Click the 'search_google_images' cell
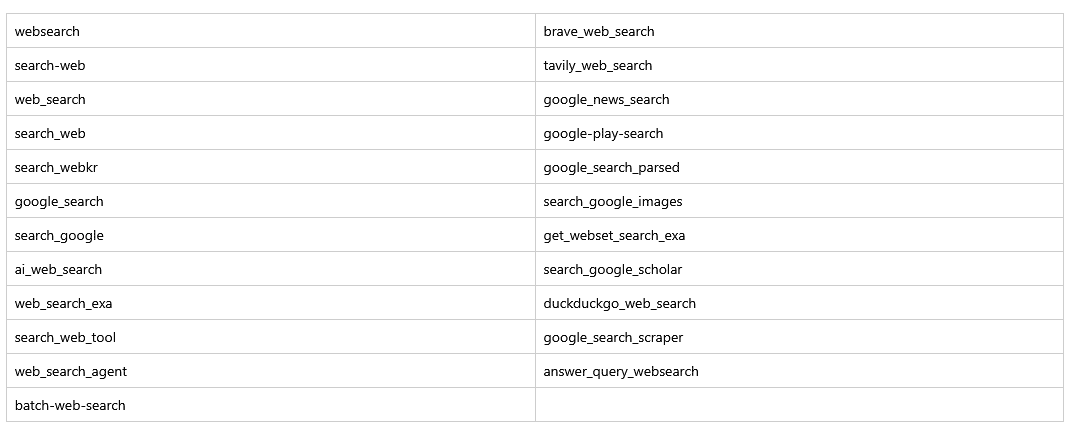This screenshot has height=440, width=1084. 613,201
